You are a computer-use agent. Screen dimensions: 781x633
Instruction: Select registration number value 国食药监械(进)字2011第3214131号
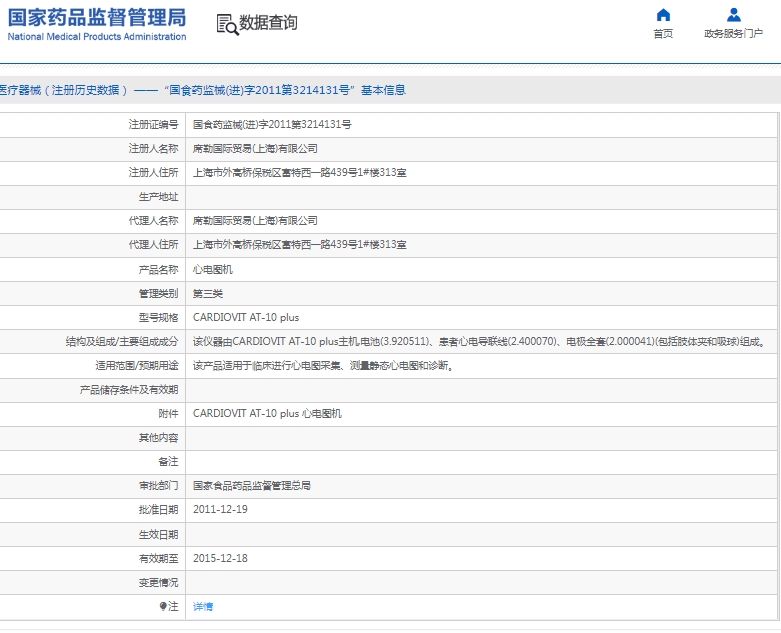pos(272,125)
